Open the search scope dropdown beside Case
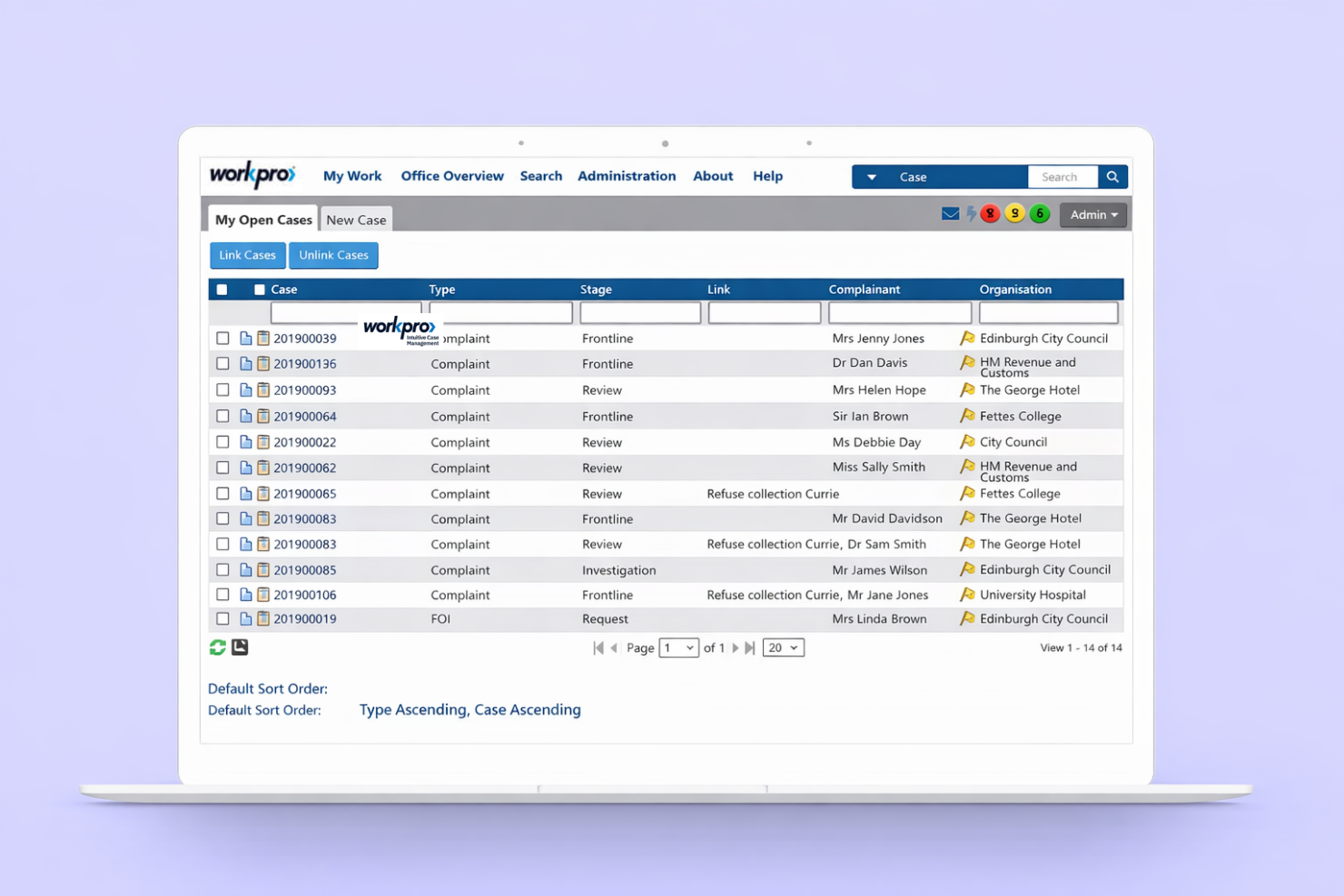 click(871, 176)
